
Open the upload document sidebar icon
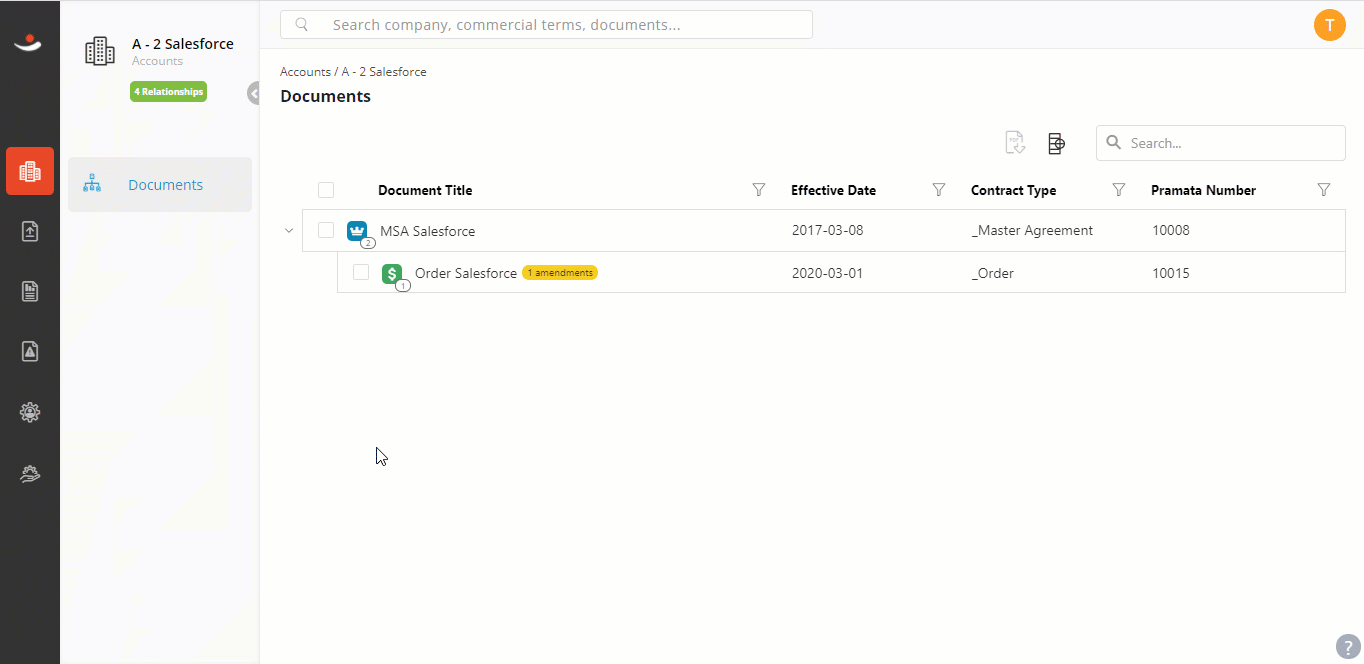click(x=30, y=231)
